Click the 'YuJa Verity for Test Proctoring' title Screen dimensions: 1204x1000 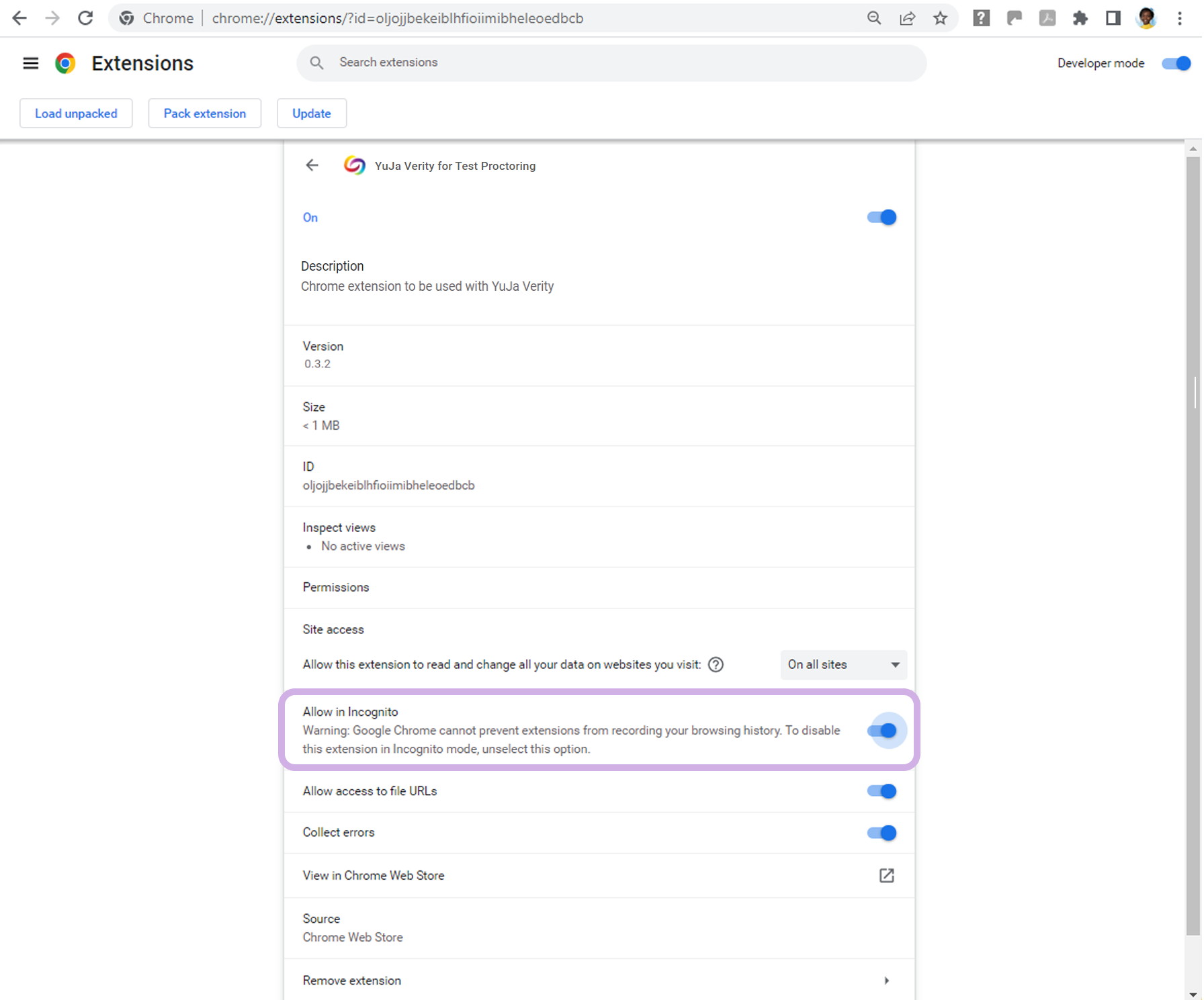(x=455, y=166)
